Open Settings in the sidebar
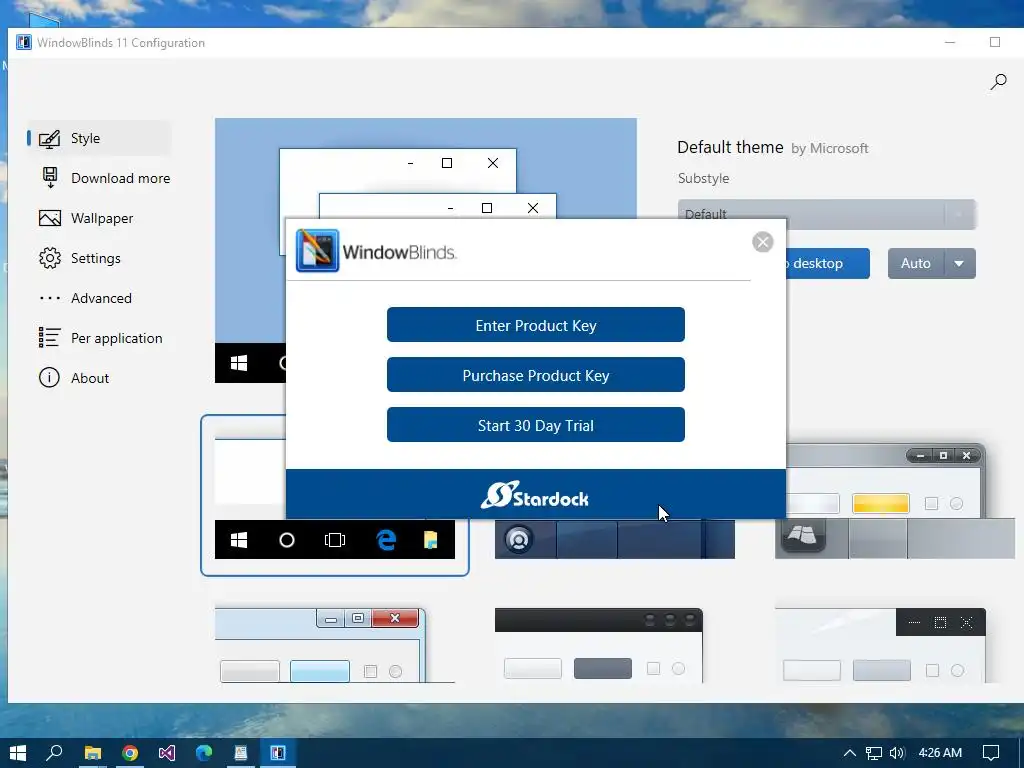1024x768 pixels. (99, 258)
